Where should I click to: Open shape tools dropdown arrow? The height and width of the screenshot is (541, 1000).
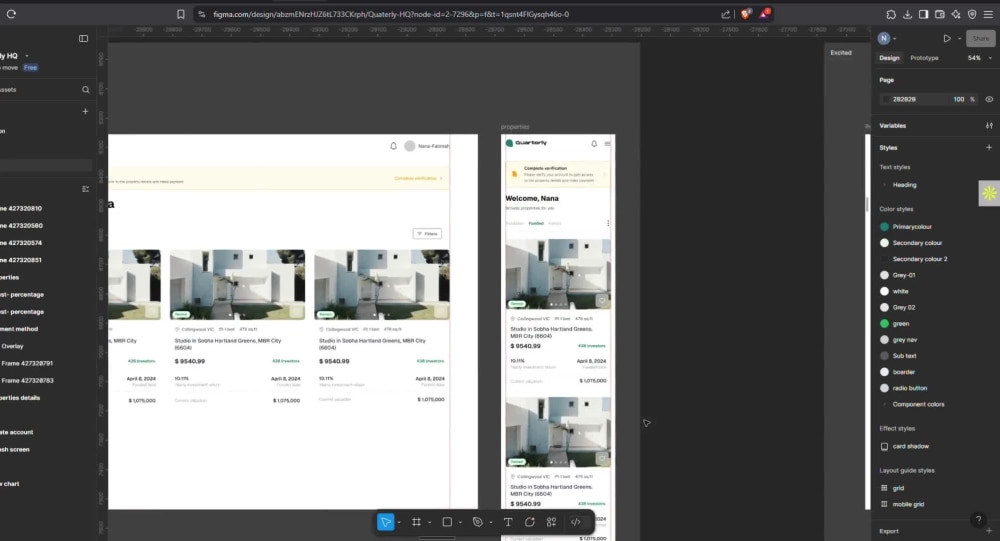460,522
